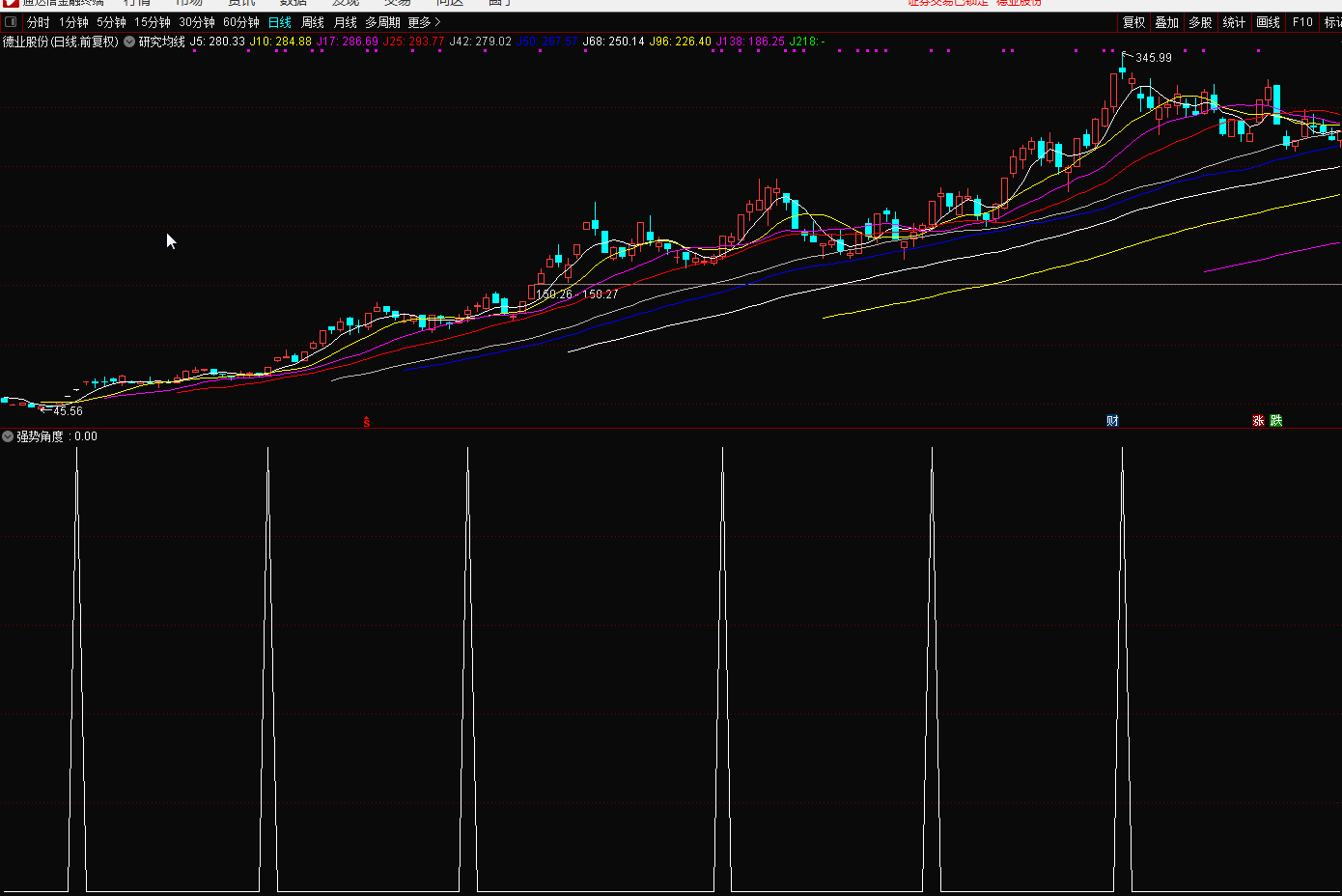1342x896 pixels.
Task: Click the red 涨 marker icon
Action: [x=1258, y=421]
